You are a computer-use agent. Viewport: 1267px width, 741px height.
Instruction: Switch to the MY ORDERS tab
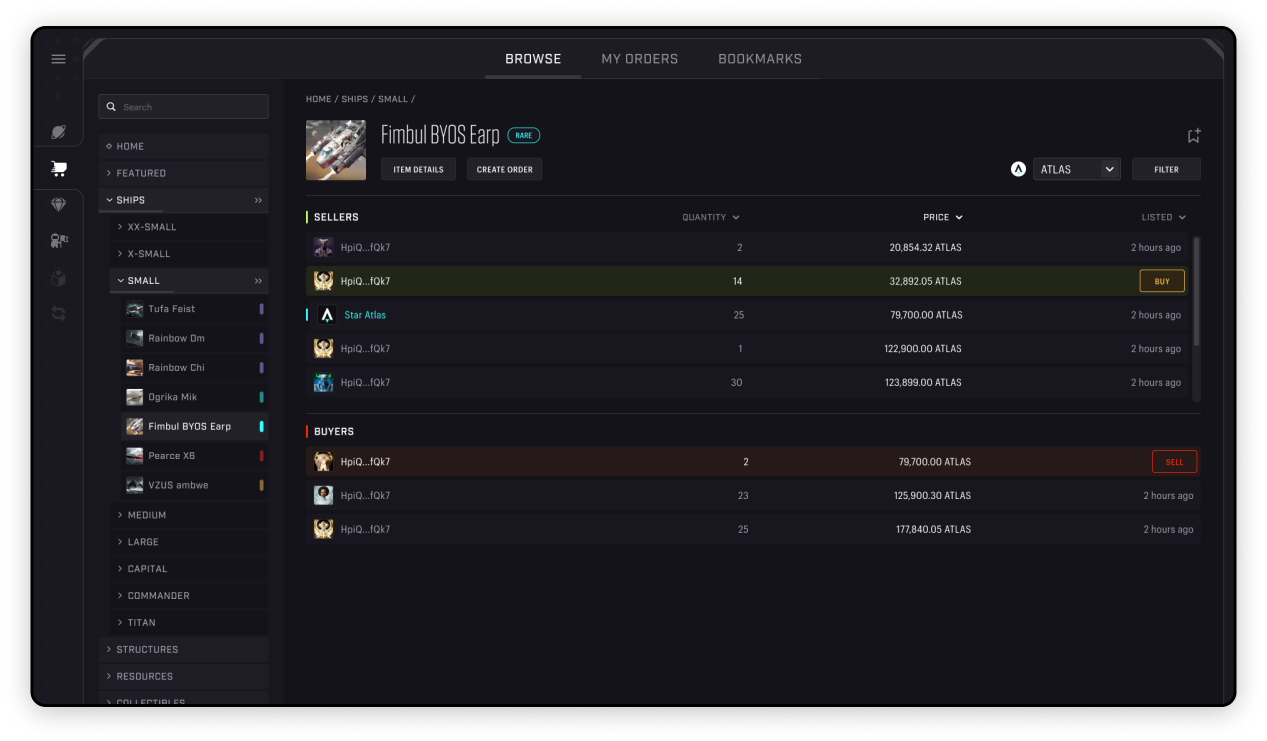click(640, 59)
